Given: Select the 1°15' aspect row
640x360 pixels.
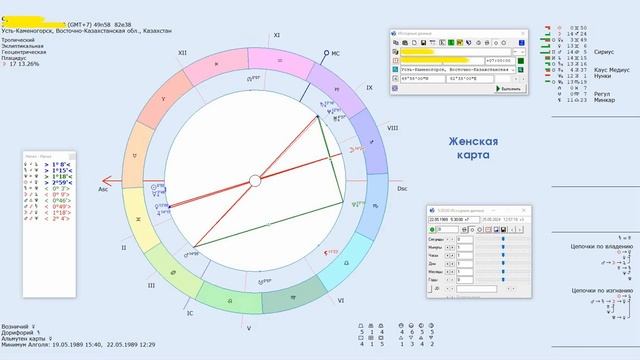Looking at the screenshot, I should click(x=49, y=171).
